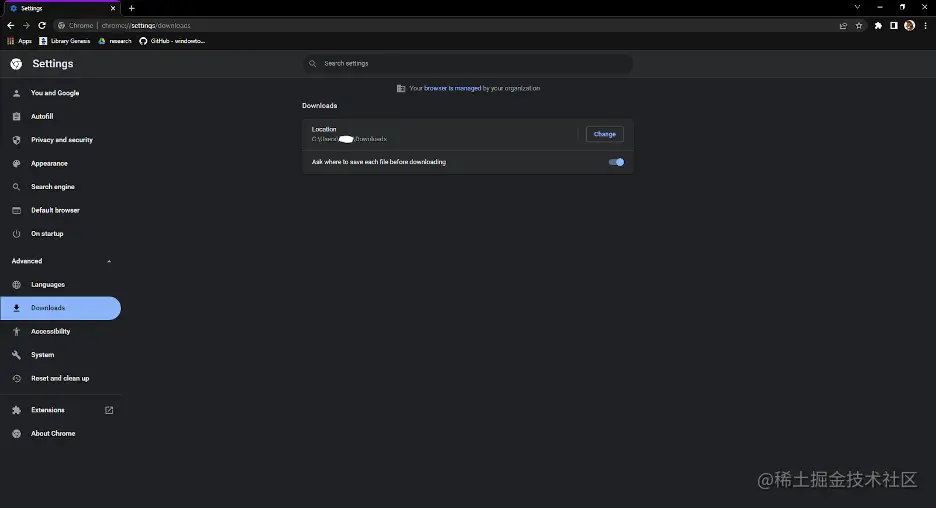Click the browser forward arrow
Screen dimensions: 936x508
pos(26,26)
